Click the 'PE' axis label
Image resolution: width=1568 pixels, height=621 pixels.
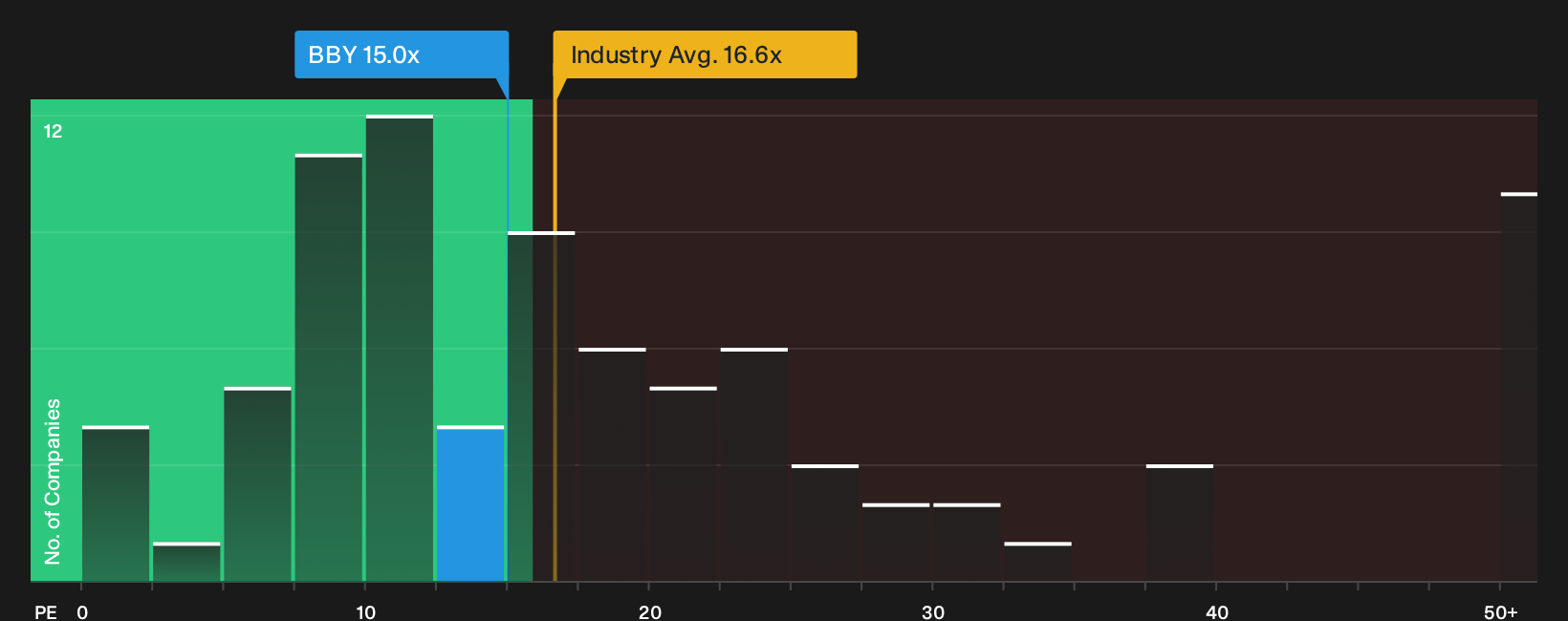pyautogui.click(x=46, y=612)
